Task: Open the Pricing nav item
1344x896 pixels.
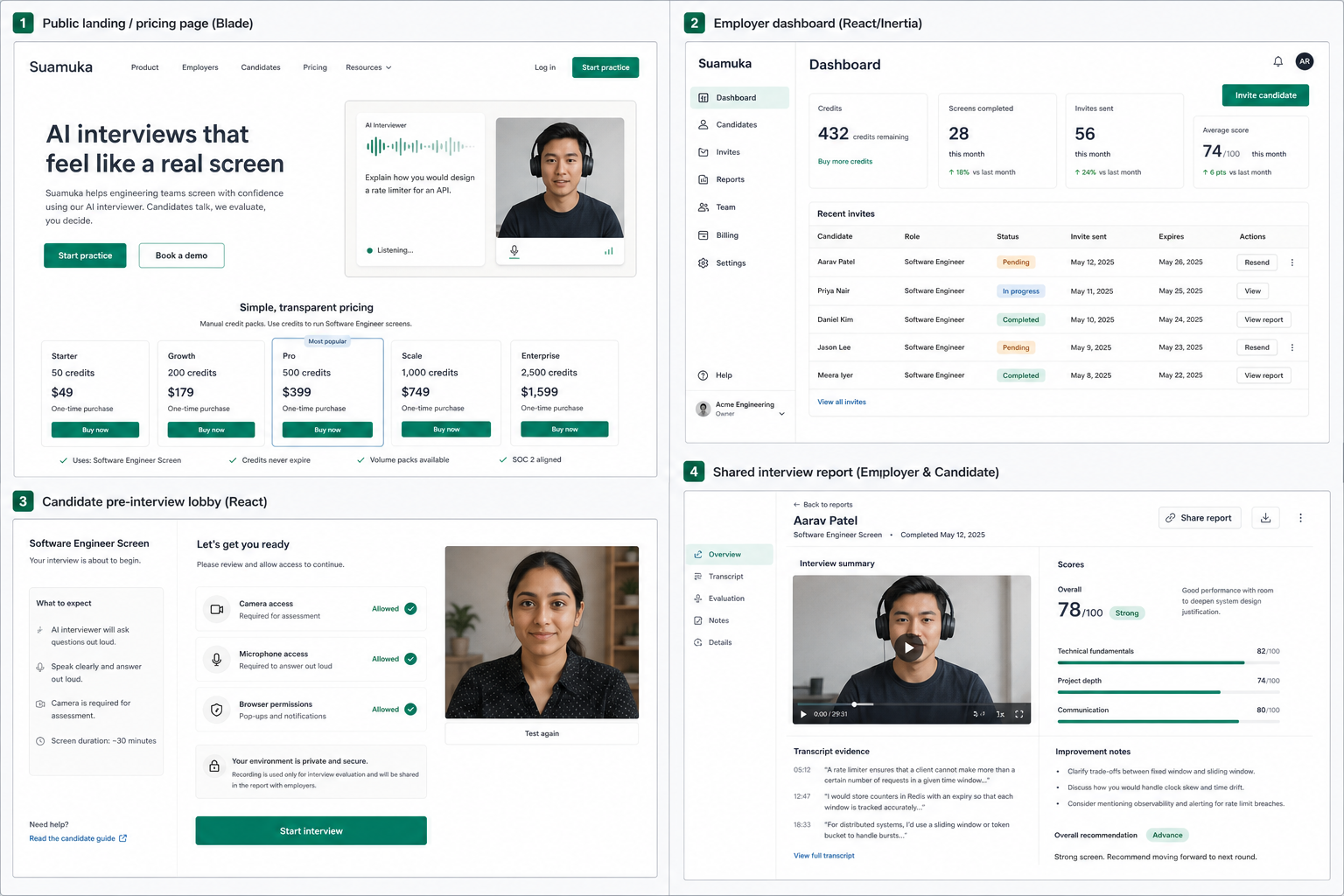Action: [x=315, y=67]
